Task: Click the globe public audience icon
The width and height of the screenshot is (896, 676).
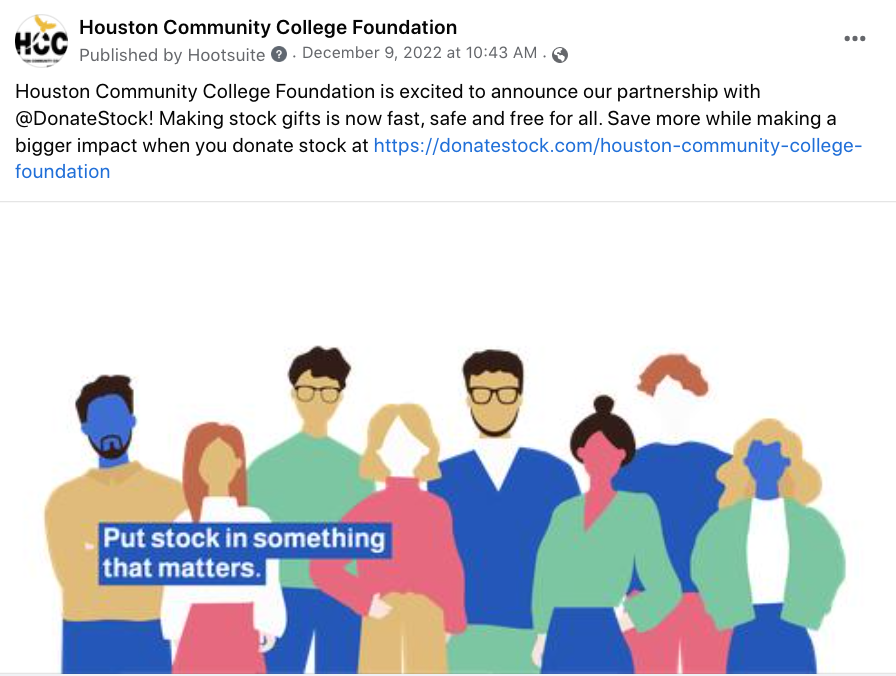Action: point(560,55)
